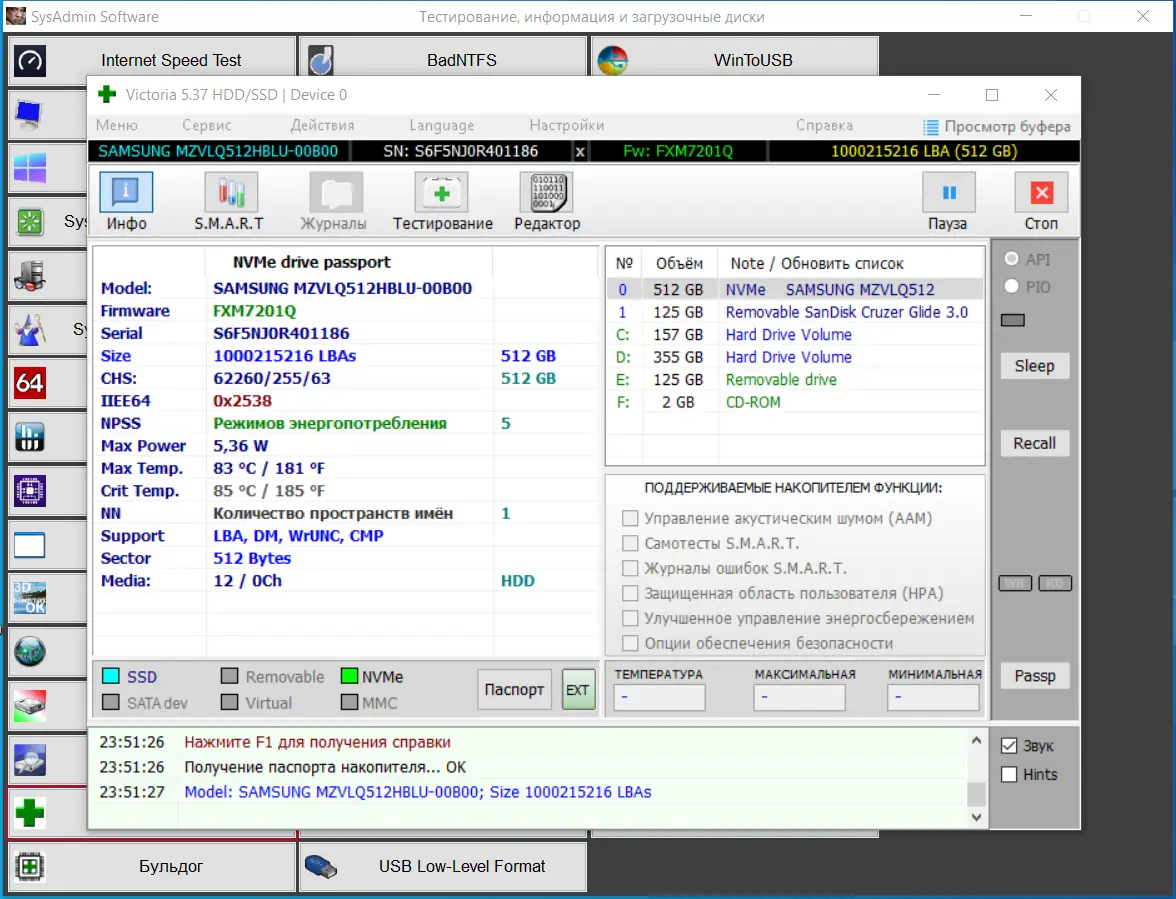Click the Бульдог chip icon

click(x=30, y=867)
